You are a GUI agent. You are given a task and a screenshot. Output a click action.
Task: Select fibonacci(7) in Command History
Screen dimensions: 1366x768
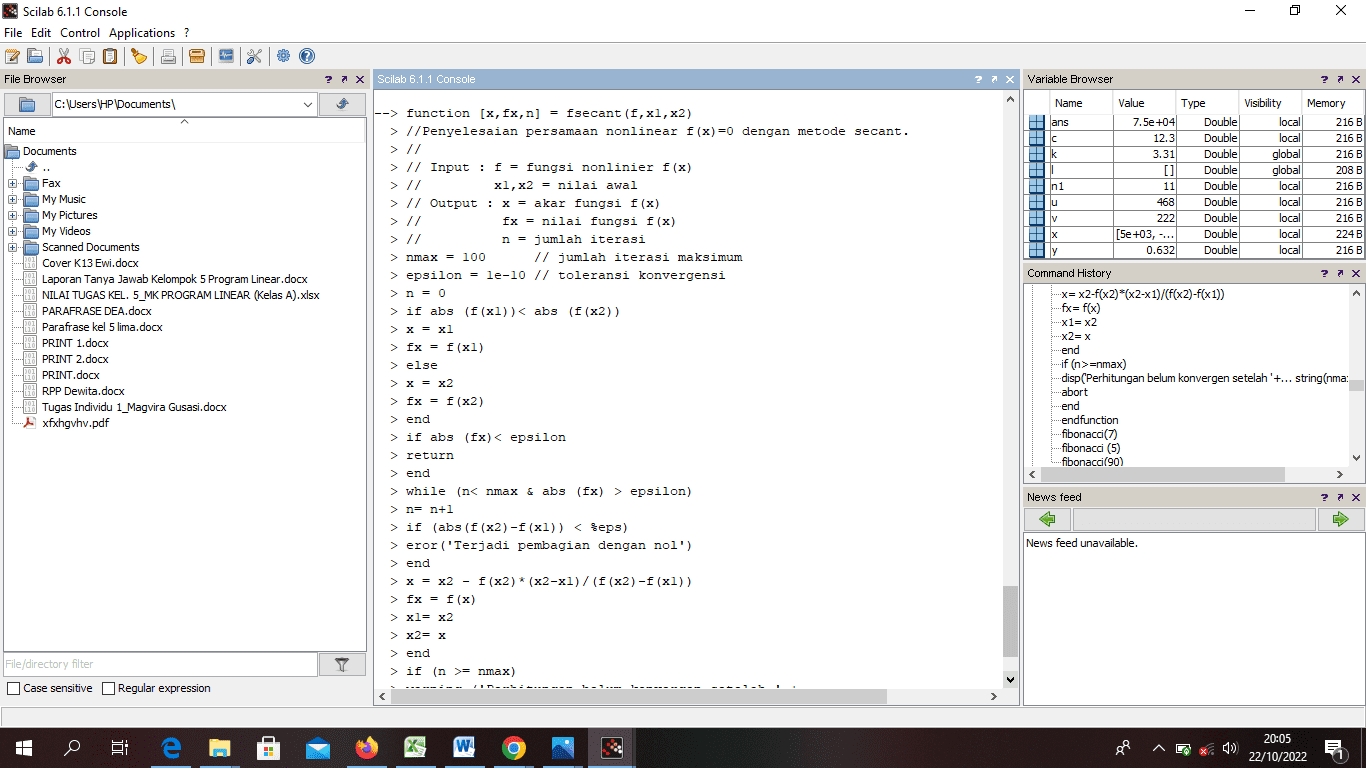click(x=1089, y=434)
